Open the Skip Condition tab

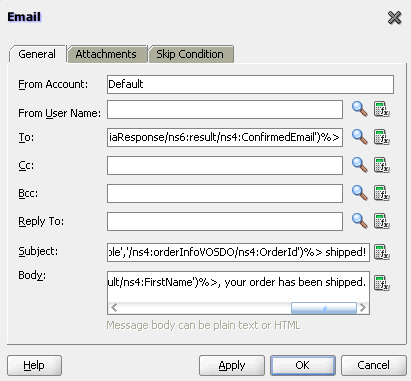[x=191, y=54]
